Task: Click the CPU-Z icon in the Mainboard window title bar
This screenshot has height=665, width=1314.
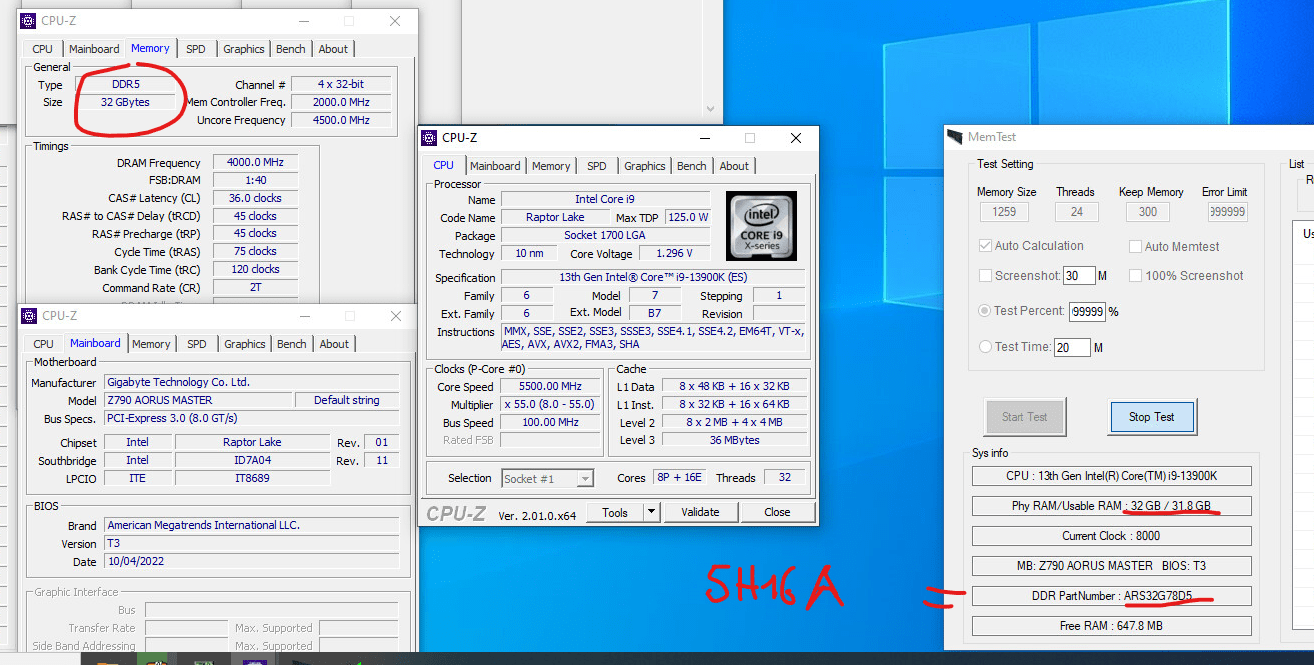Action: [x=27, y=316]
